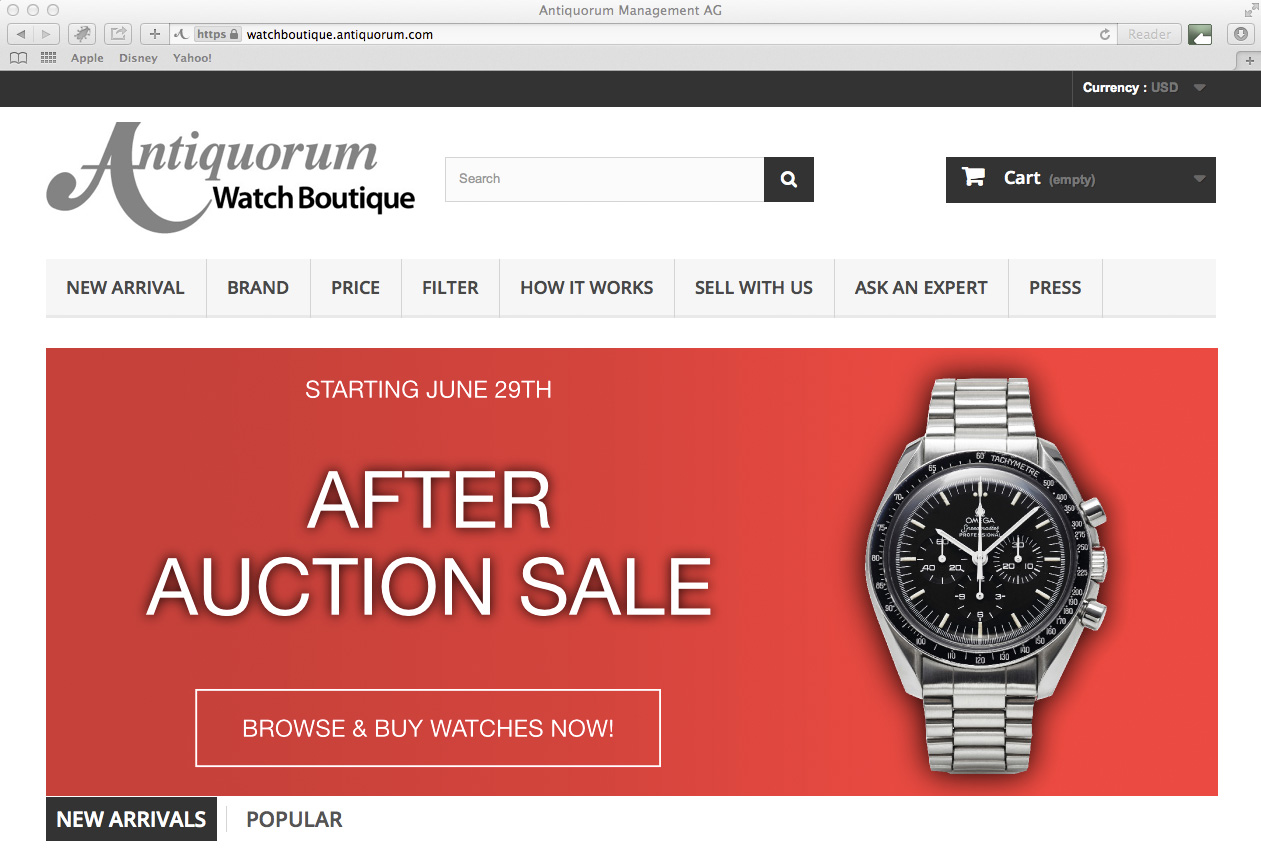Click the Search input field
Image resolution: width=1261 pixels, height=859 pixels.
pos(604,179)
